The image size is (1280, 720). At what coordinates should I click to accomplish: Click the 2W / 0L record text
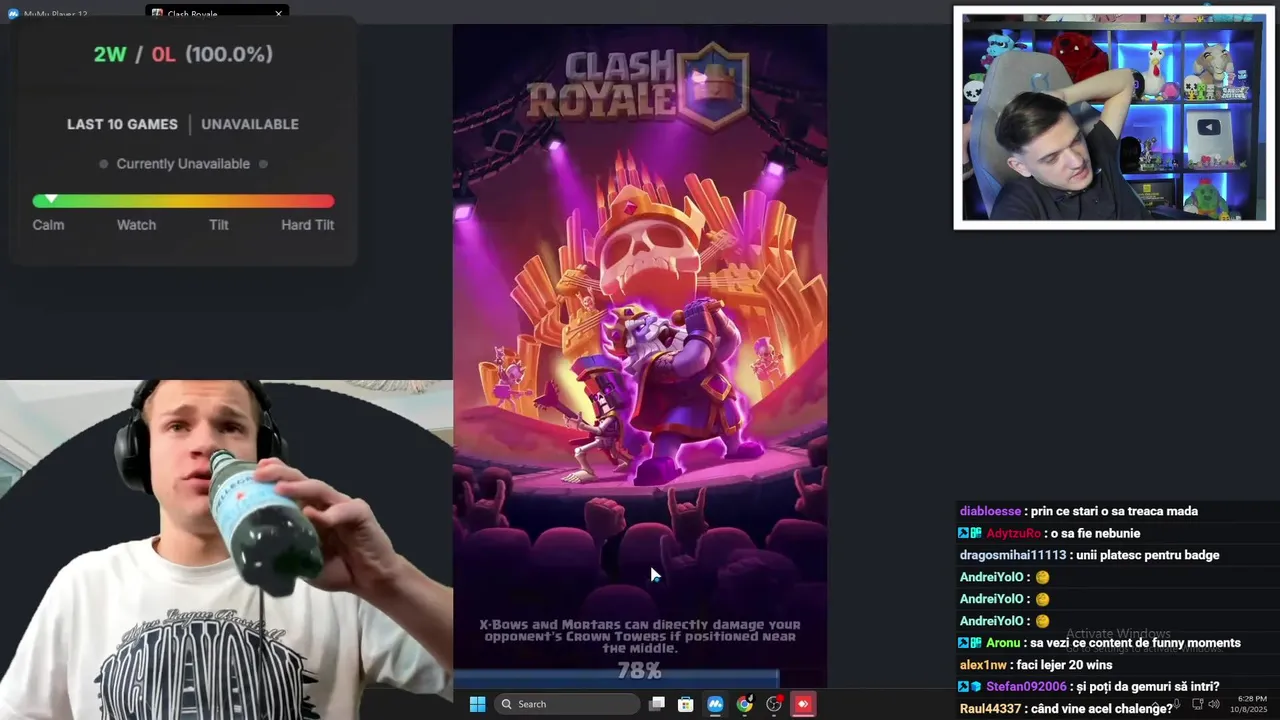tap(183, 54)
